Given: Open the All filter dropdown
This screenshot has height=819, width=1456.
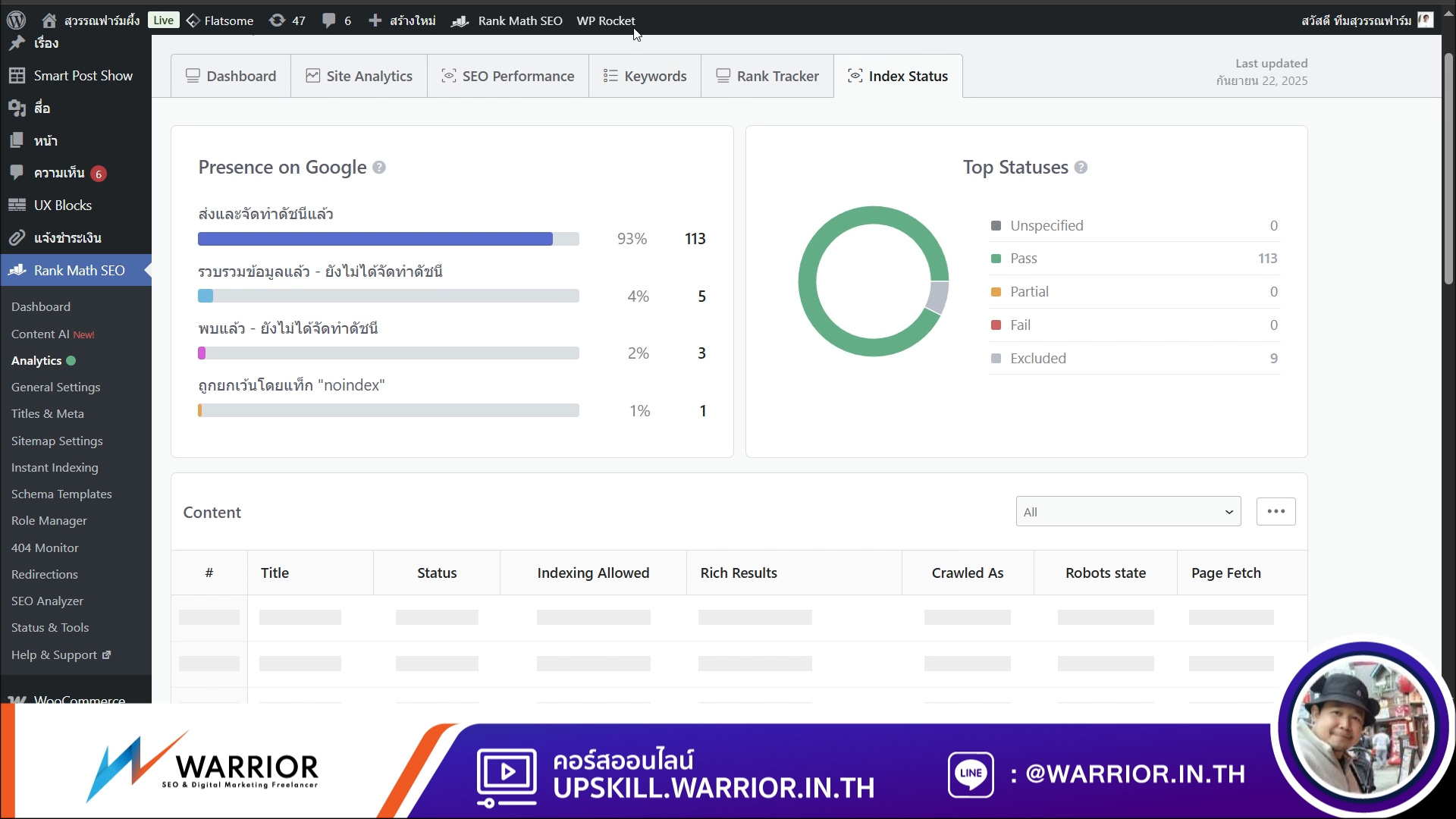Looking at the screenshot, I should pos(1128,512).
